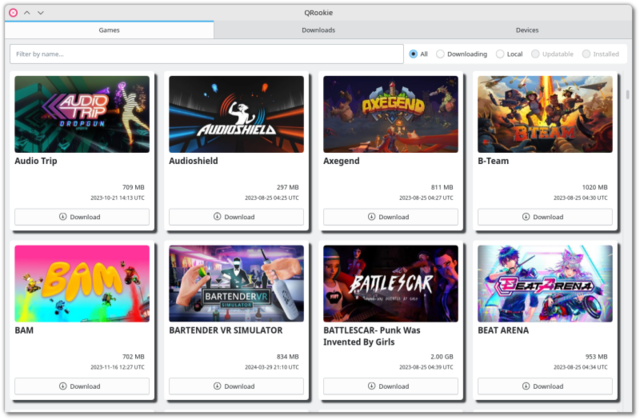The image size is (640, 420).
Task: Click the Filter by name search field
Action: 207,54
